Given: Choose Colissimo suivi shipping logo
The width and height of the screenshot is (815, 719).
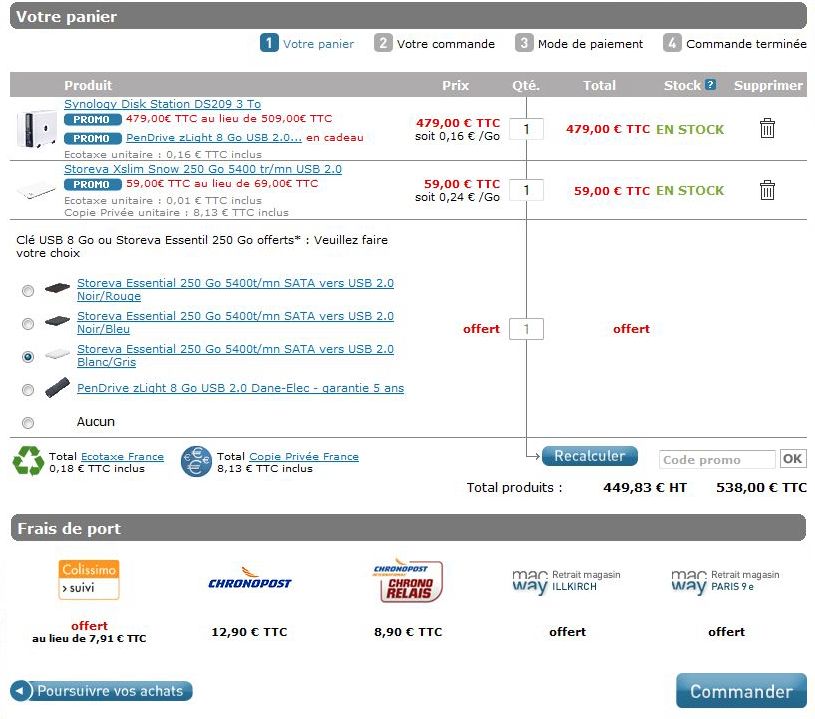Looking at the screenshot, I should click(89, 580).
